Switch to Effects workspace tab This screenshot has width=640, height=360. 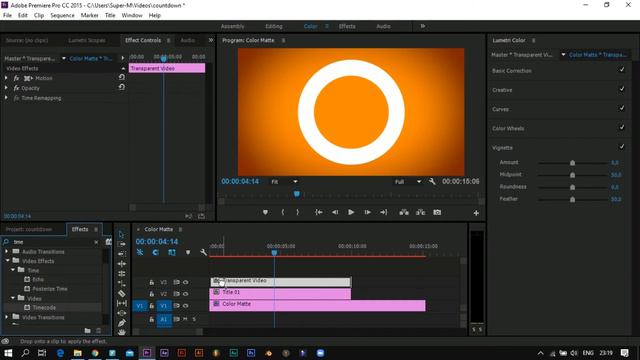[x=347, y=27]
